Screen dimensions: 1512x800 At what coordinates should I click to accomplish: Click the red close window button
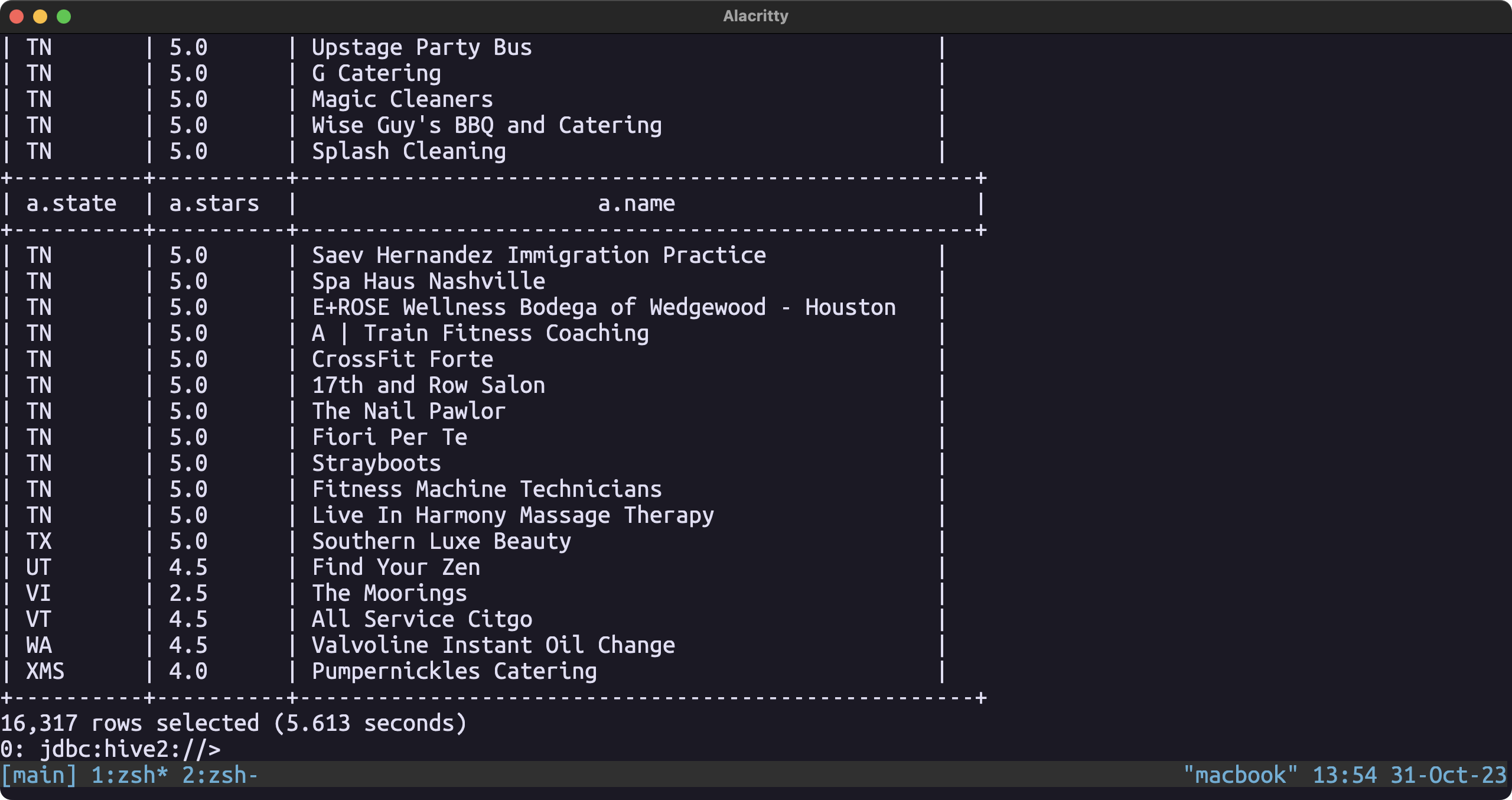pos(17,17)
